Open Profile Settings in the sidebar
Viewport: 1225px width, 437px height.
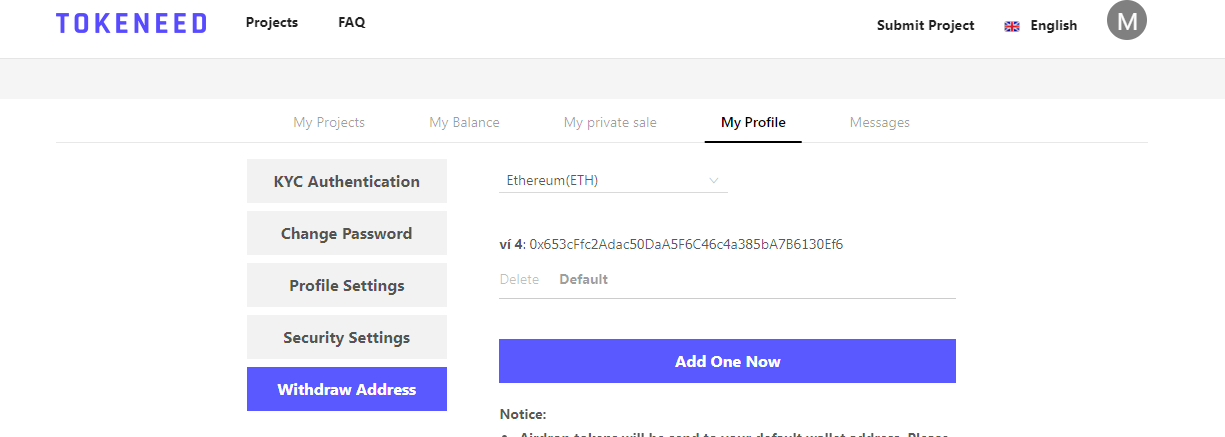point(346,285)
